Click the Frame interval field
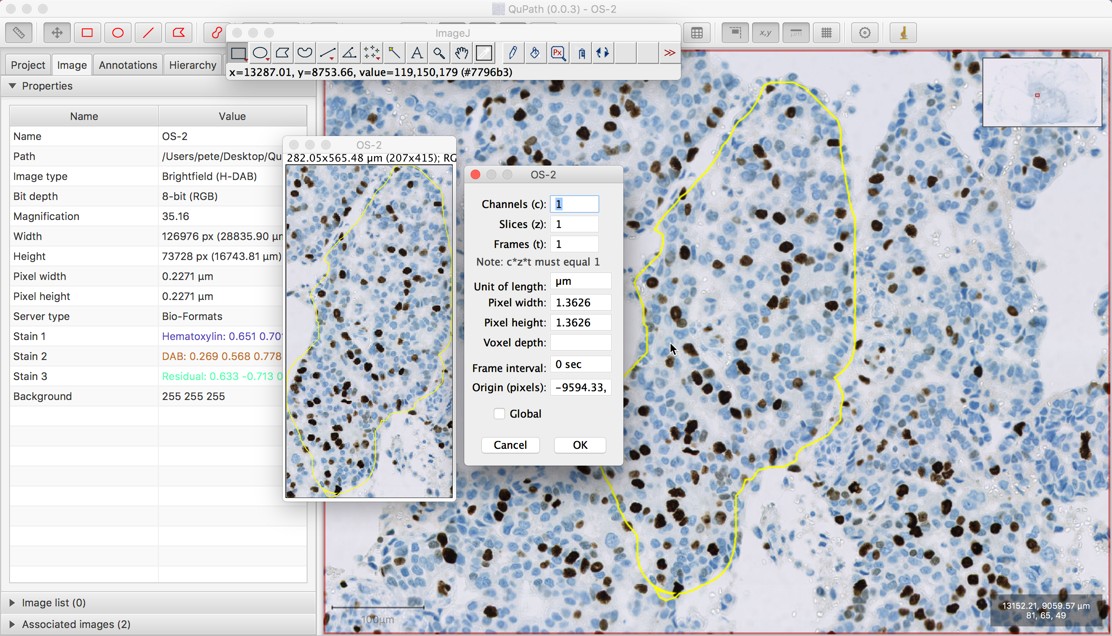1112x636 pixels. click(x=581, y=364)
